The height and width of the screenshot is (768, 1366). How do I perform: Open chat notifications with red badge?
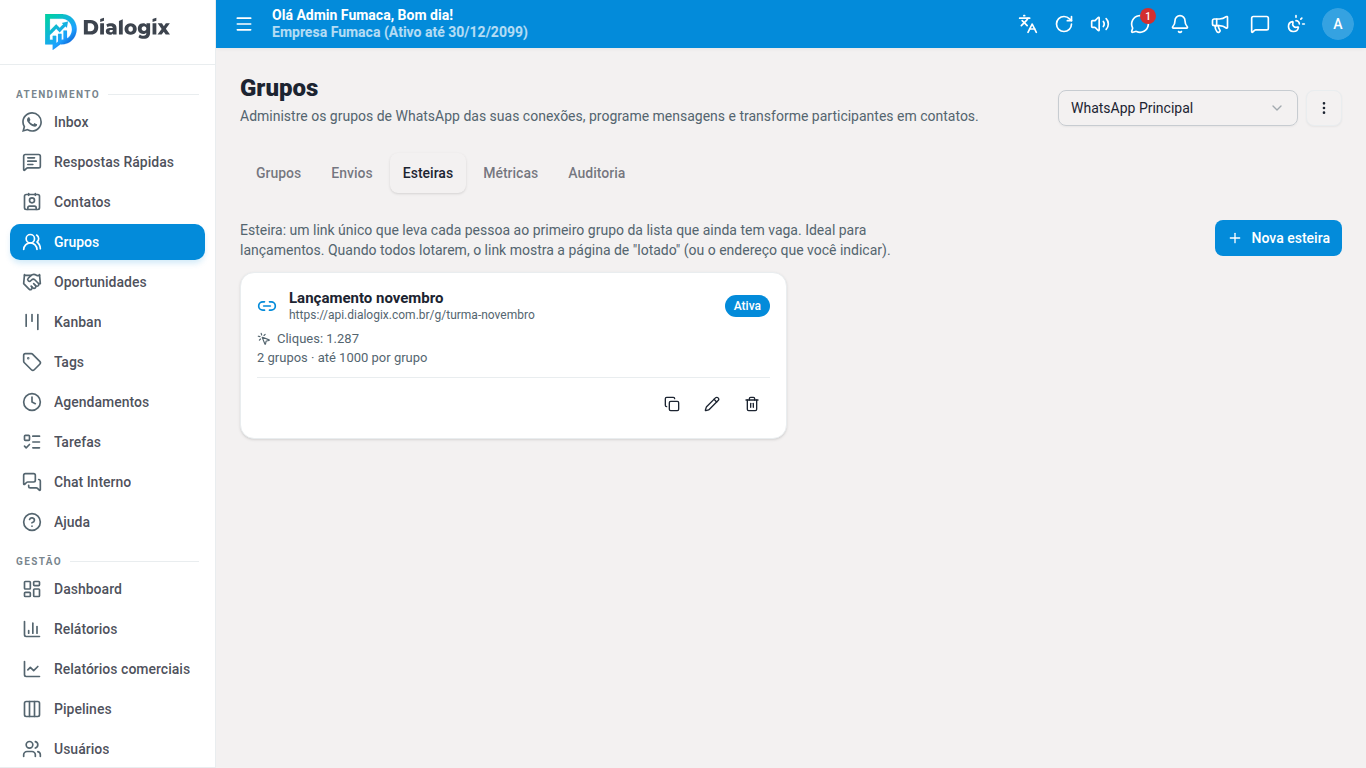(1140, 24)
